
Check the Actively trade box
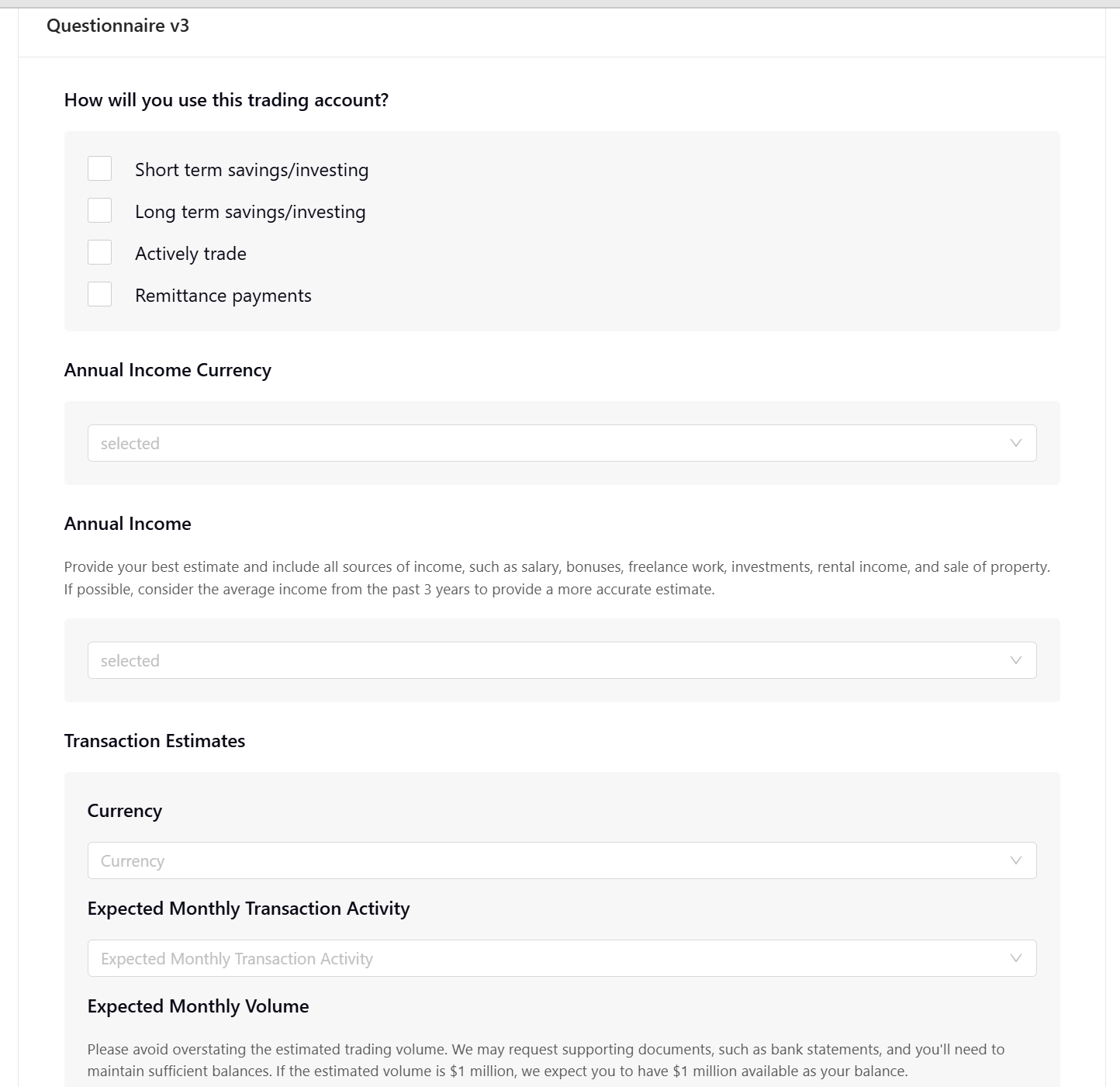[x=99, y=252]
